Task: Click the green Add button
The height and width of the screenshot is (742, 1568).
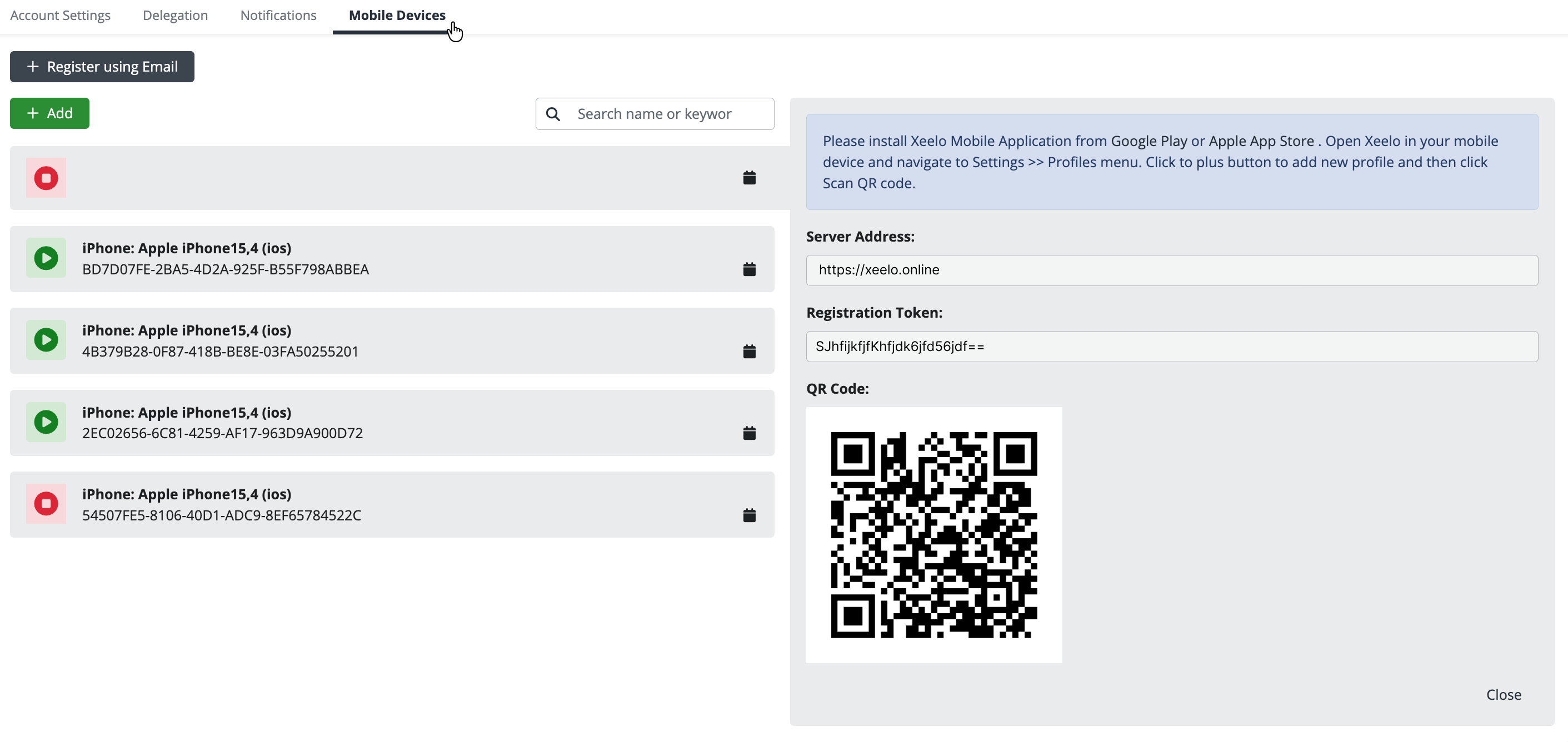Action: point(49,113)
